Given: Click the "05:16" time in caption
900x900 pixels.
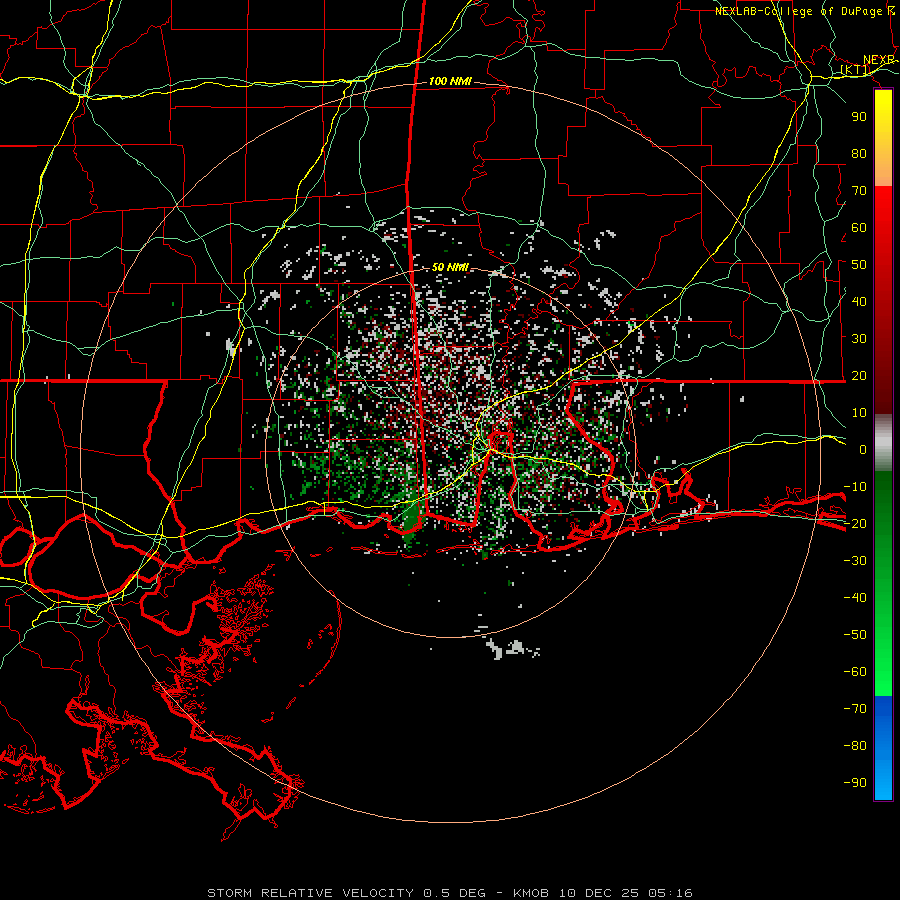Looking at the screenshot, I should (670, 893).
